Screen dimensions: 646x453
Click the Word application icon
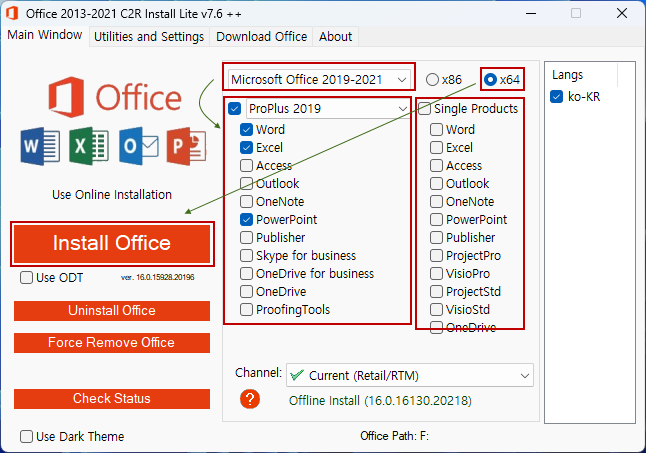(x=40, y=146)
